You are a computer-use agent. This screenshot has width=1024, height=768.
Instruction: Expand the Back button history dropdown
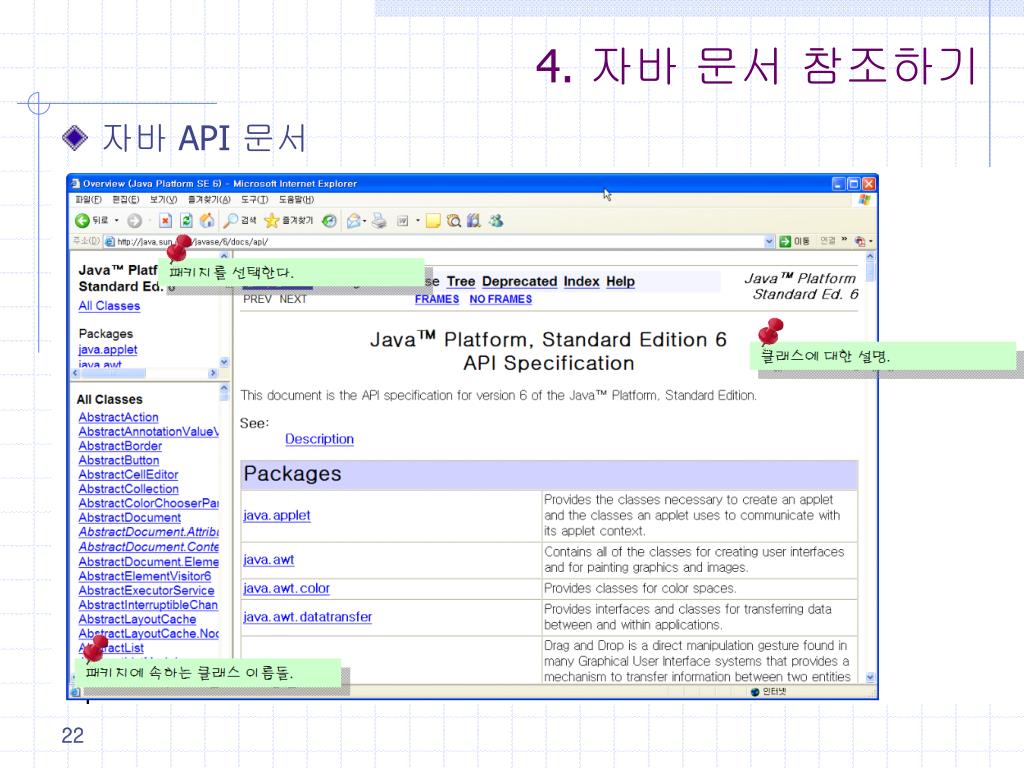[x=116, y=220]
